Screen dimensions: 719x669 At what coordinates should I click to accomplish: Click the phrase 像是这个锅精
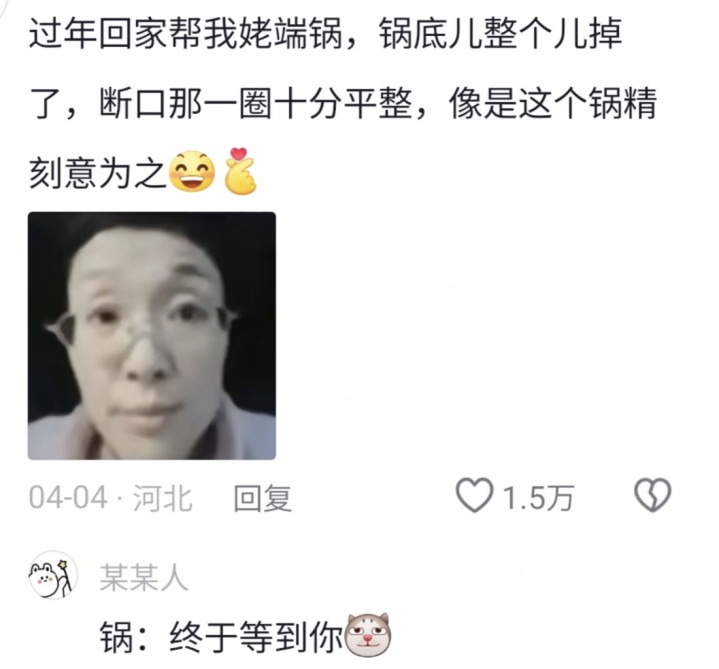[553, 103]
